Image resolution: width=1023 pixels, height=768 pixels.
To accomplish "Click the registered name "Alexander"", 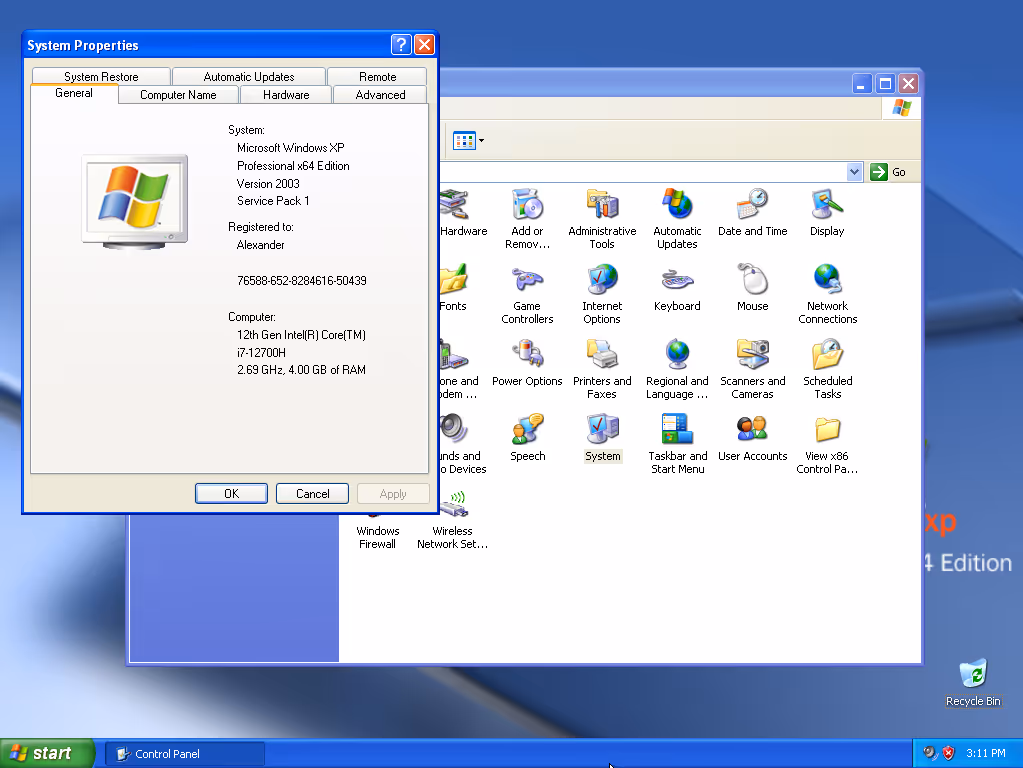I will tap(260, 245).
